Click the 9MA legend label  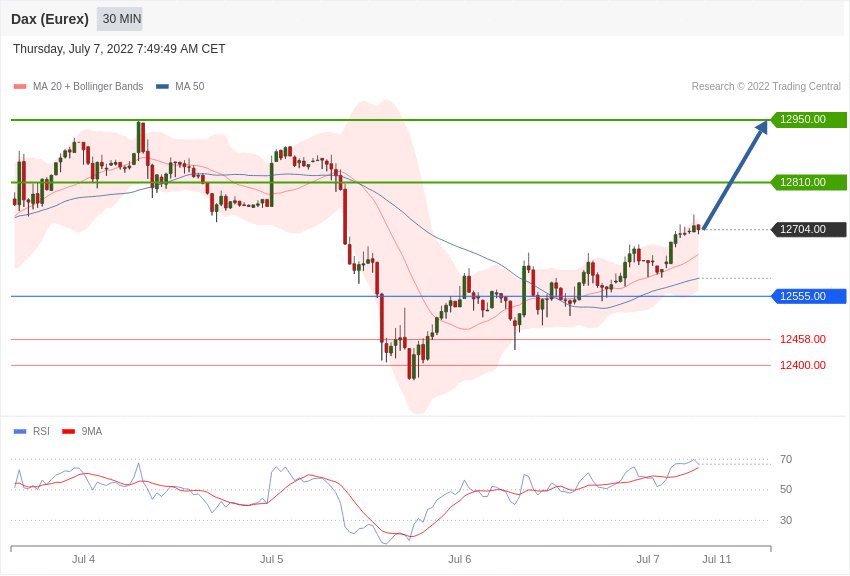(x=92, y=431)
